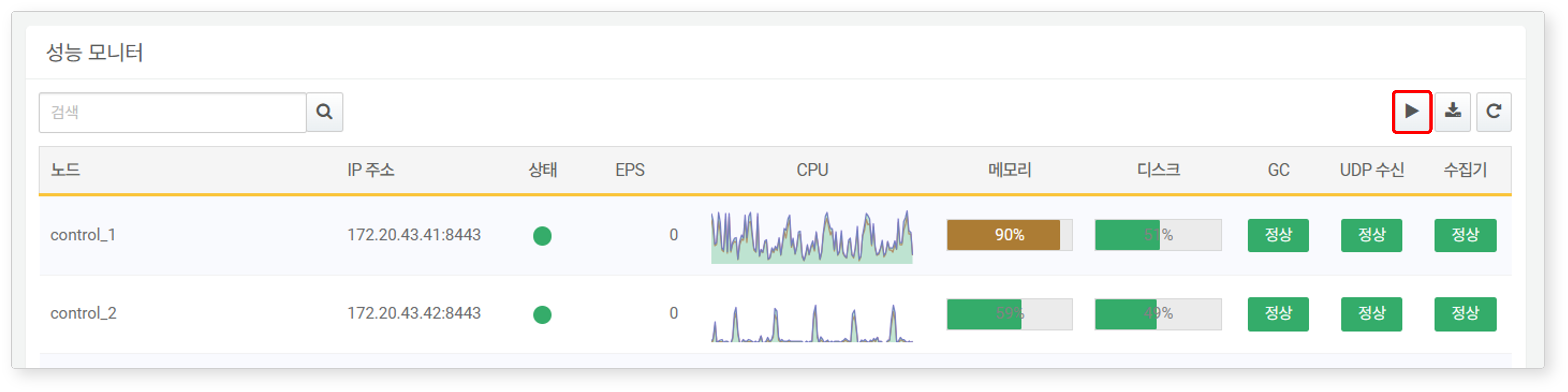Click control_1 green status indicator

point(542,235)
